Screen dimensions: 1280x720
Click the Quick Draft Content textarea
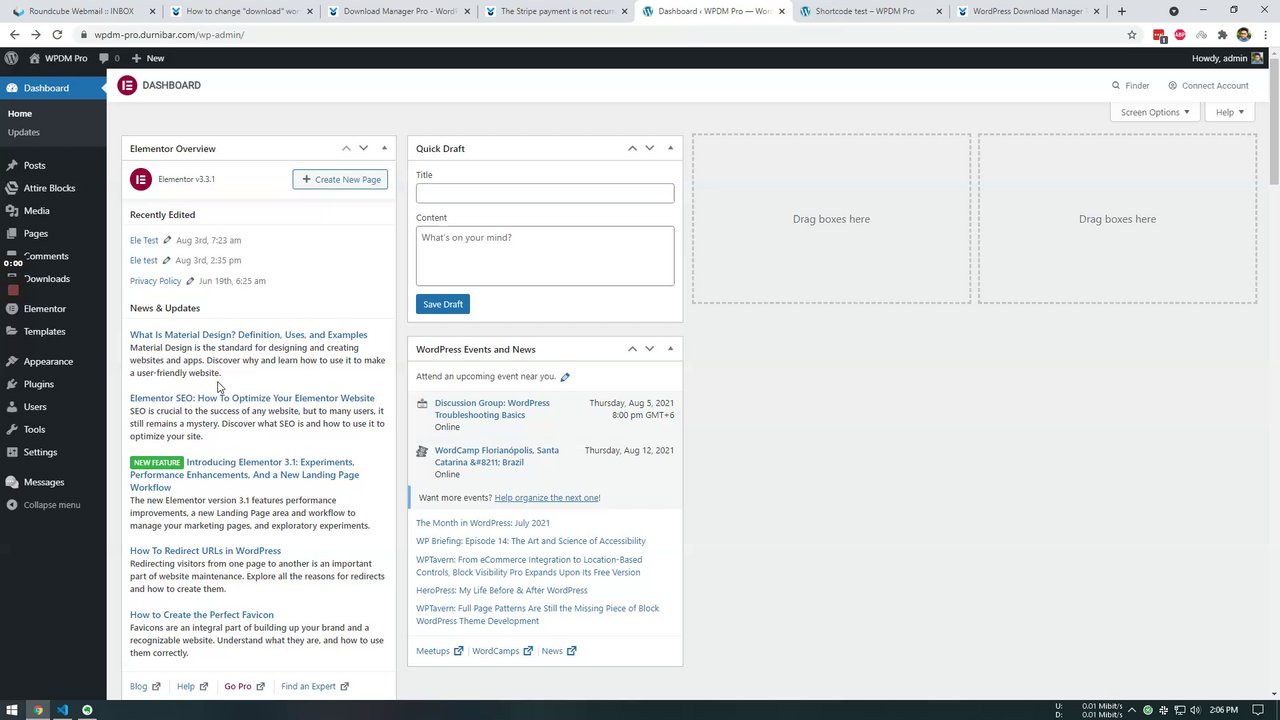[545, 256]
